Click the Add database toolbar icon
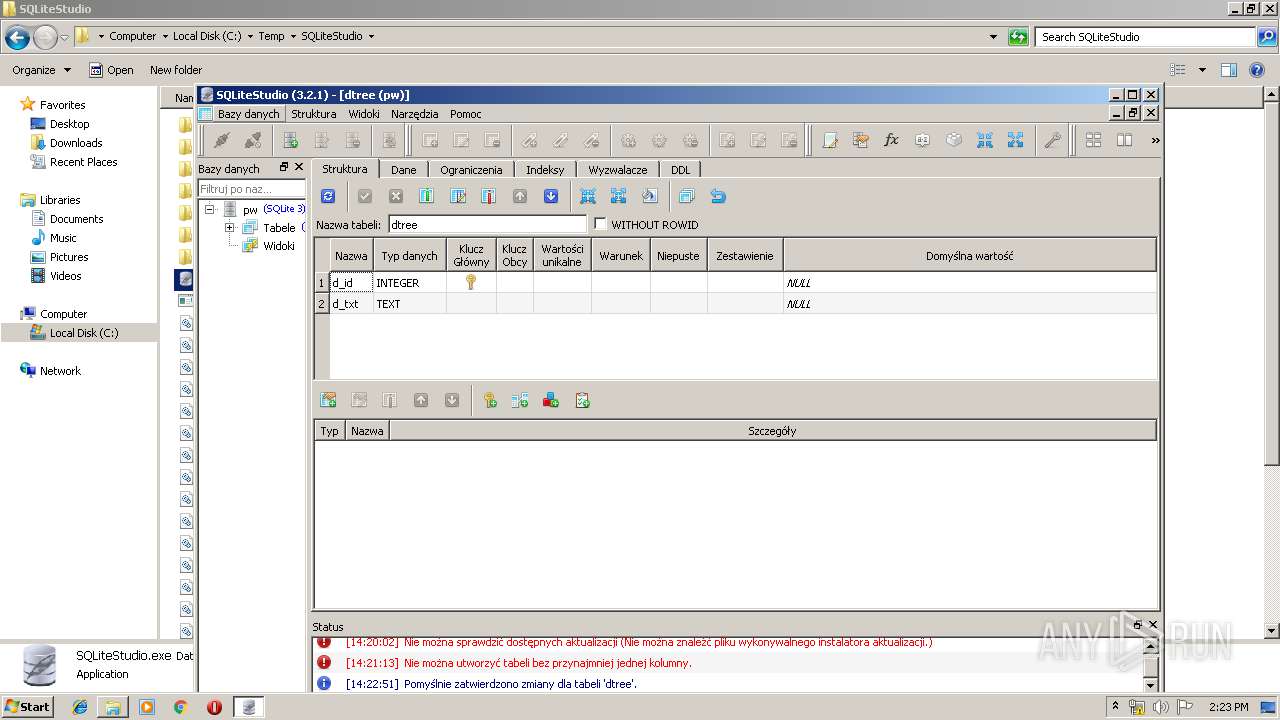The width and height of the screenshot is (1280, 720). click(x=290, y=140)
